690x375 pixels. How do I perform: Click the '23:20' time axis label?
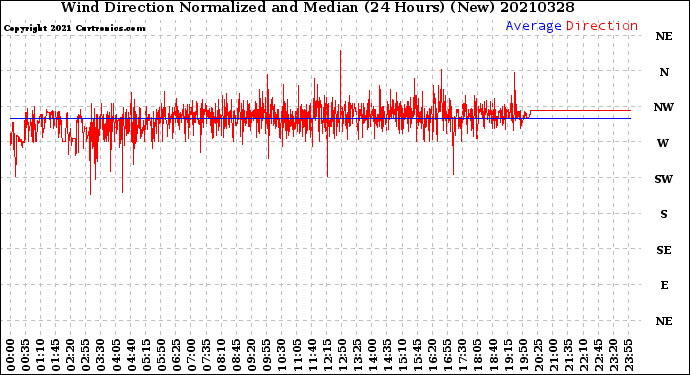click(613, 355)
